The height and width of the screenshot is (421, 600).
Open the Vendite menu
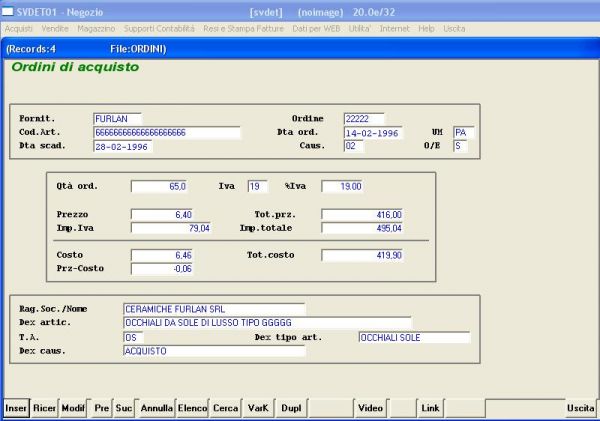coord(55,29)
